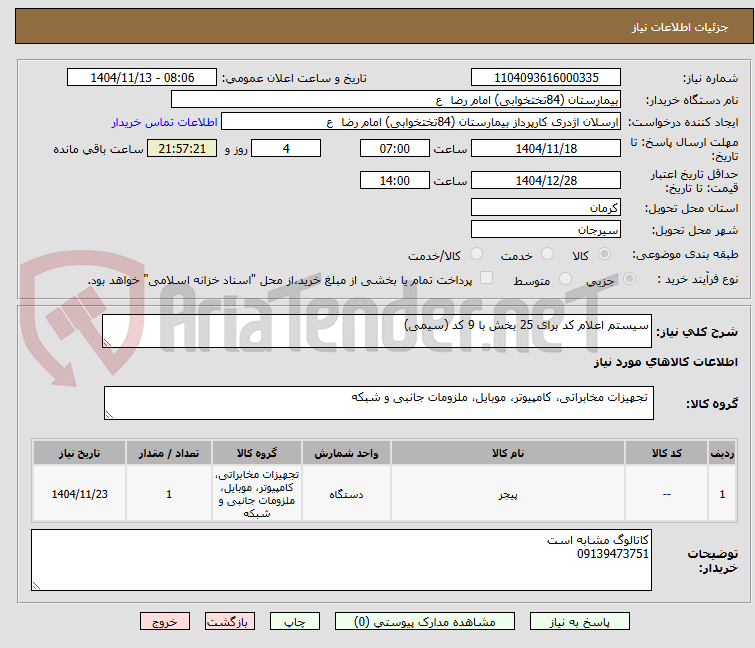
Task: Click the response deadline date 1404/11/18
Action: coord(546,148)
